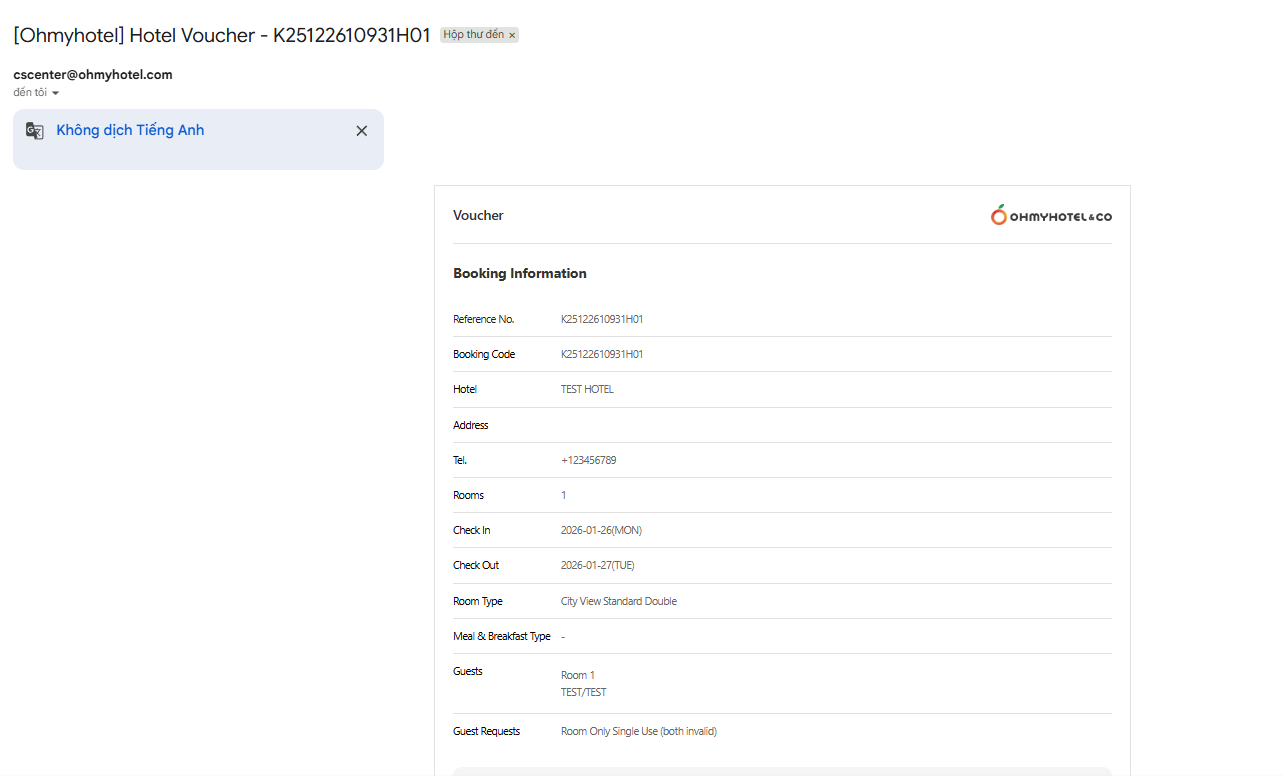Click the phone number +123456789
The image size is (1283, 776).
588,460
